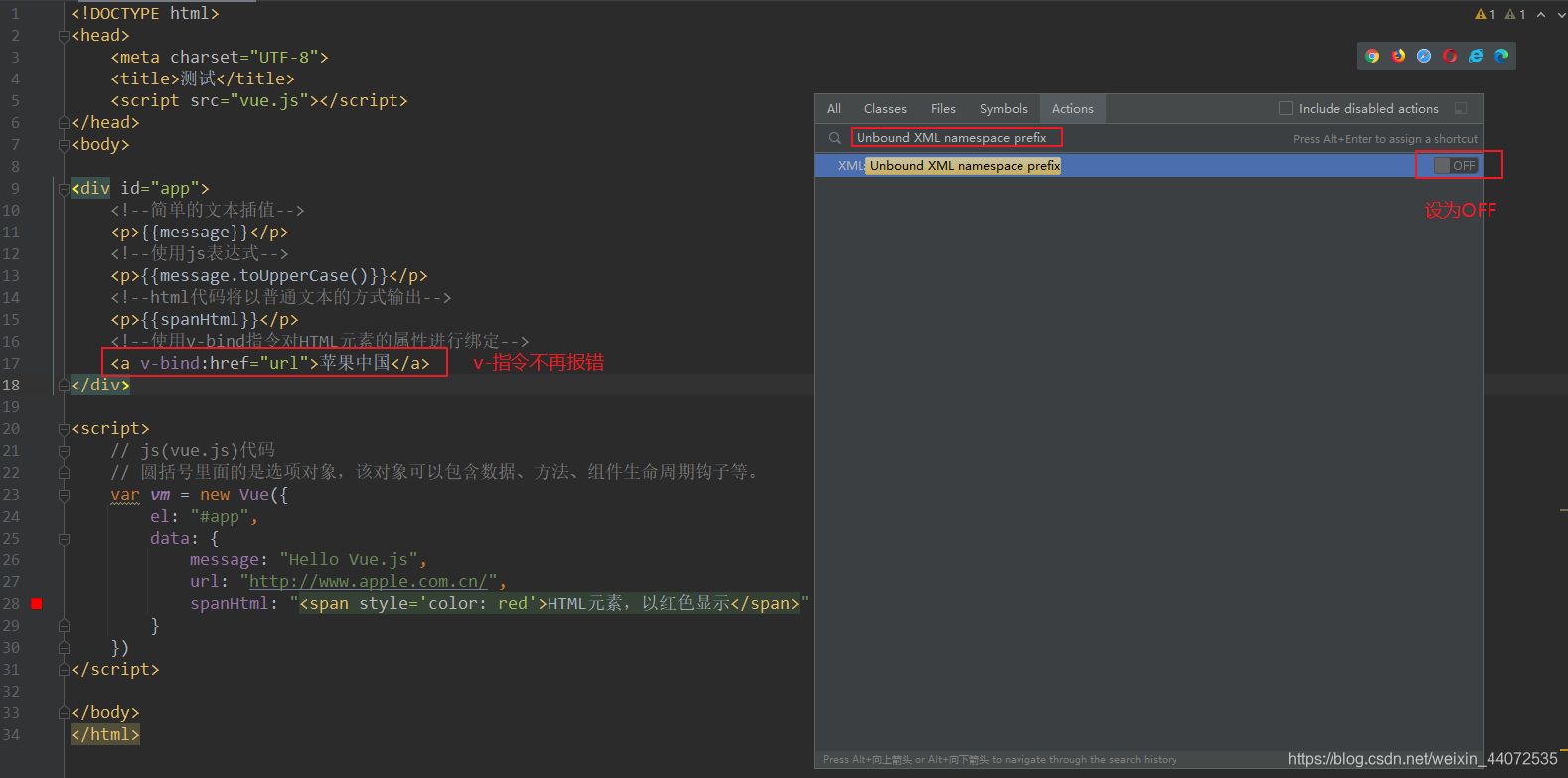Click the yellow warning count indicator
The height and width of the screenshot is (778, 1568).
coord(1486,14)
